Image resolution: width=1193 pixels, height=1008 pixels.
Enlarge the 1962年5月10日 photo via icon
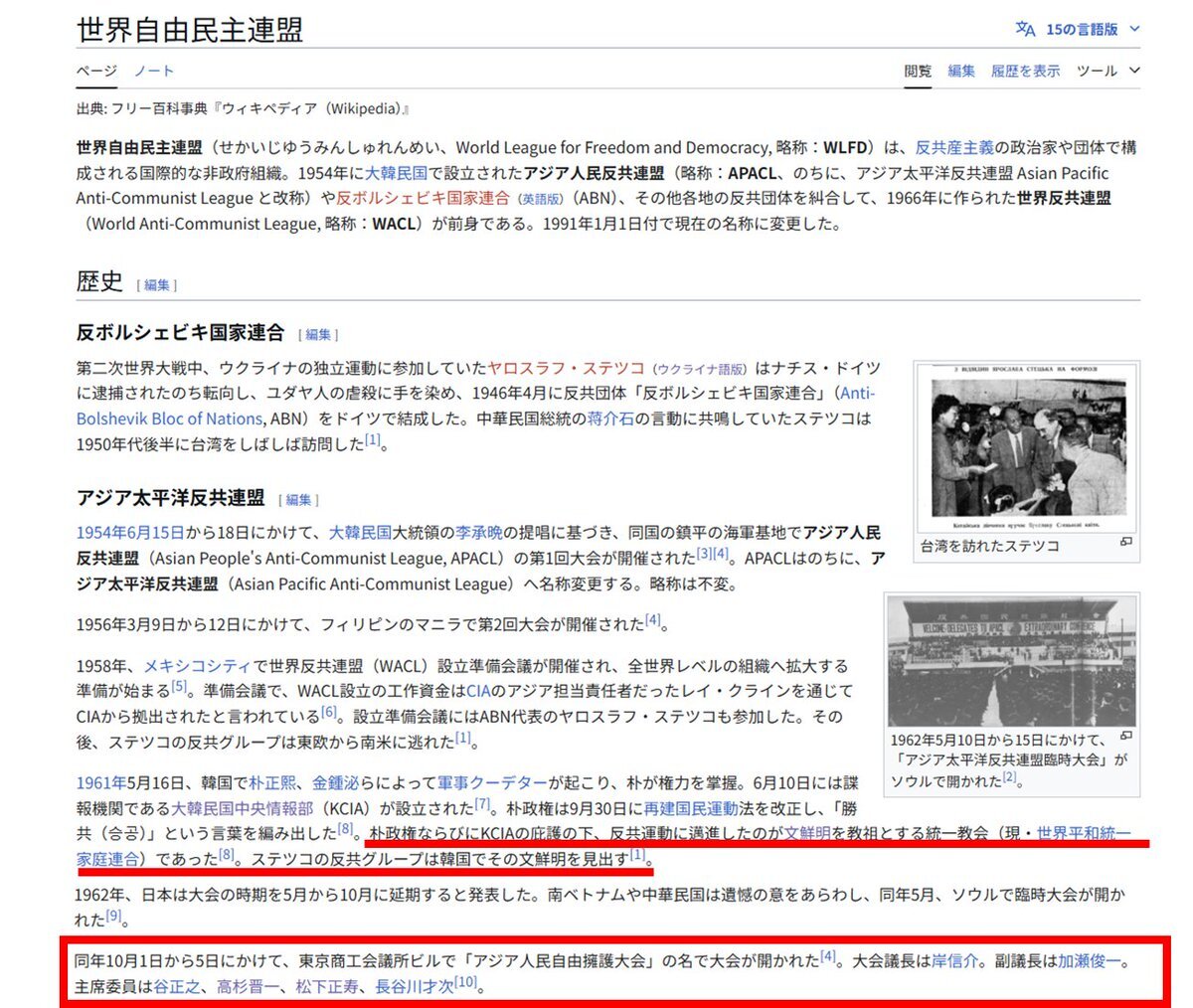point(1126,736)
